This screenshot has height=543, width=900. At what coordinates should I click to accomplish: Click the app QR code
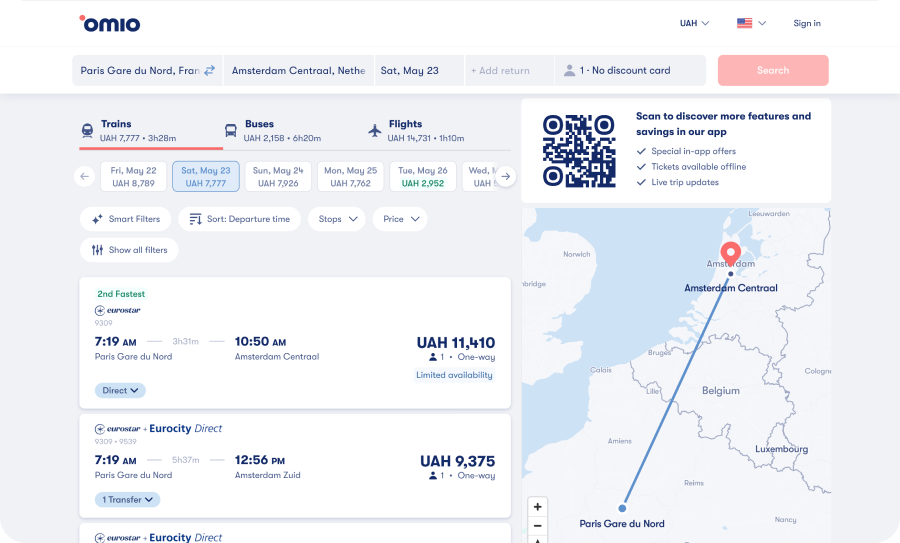pos(579,151)
